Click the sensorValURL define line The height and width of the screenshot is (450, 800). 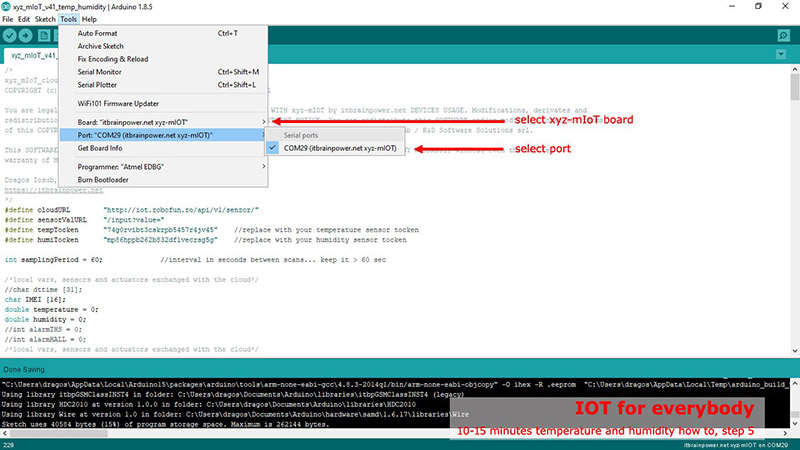pos(84,220)
